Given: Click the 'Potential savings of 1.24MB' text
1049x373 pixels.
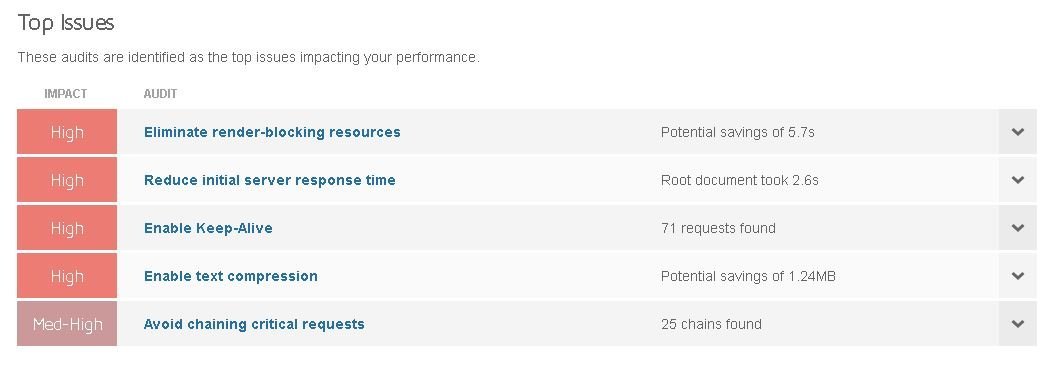Looking at the screenshot, I should coord(748,277).
